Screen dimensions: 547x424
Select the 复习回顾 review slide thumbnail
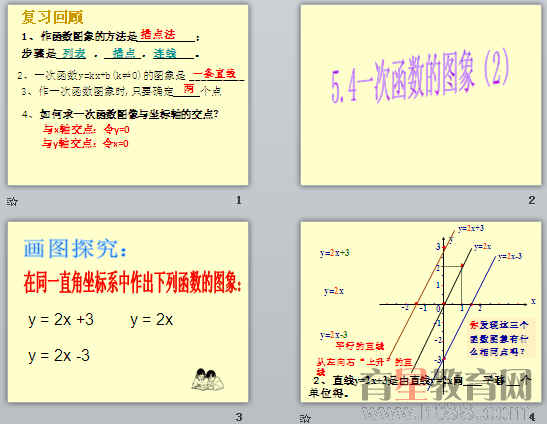[128, 95]
